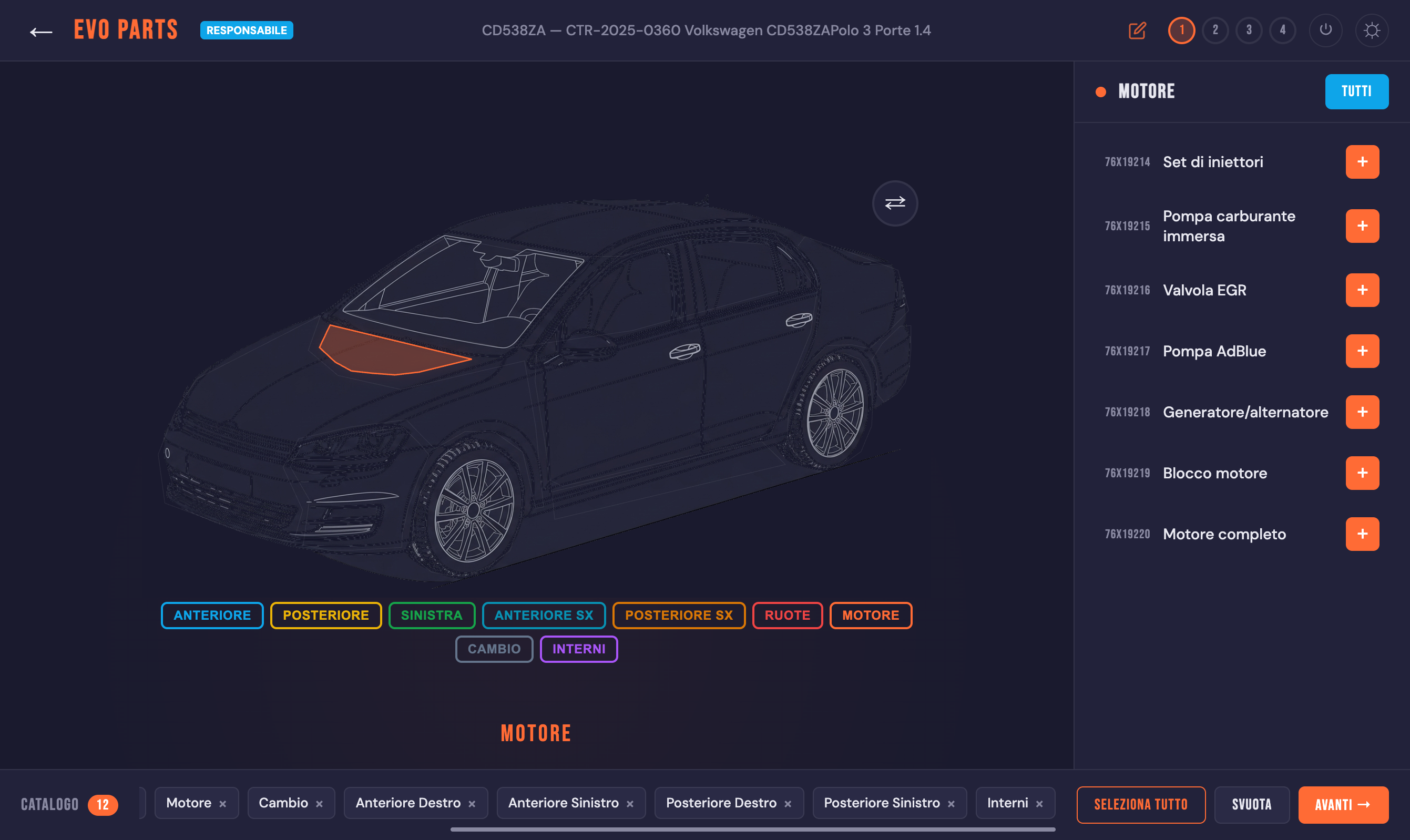Click the catalog horizontal scrollbar
The height and width of the screenshot is (840, 1410).
[752, 829]
